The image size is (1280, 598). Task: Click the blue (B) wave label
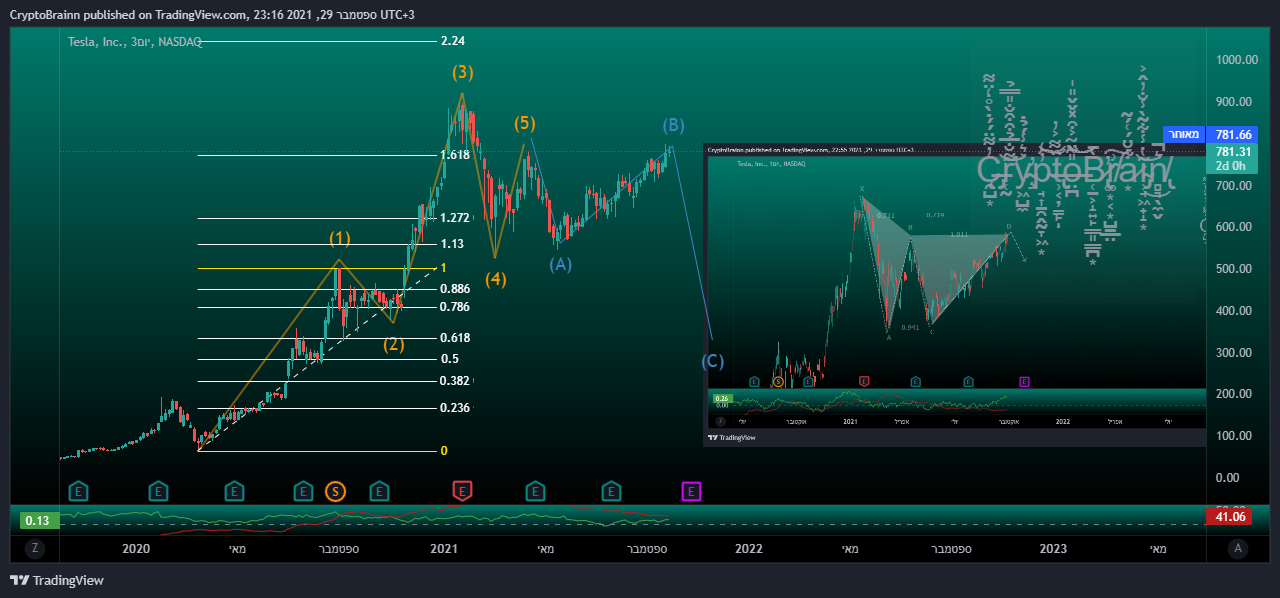673,125
